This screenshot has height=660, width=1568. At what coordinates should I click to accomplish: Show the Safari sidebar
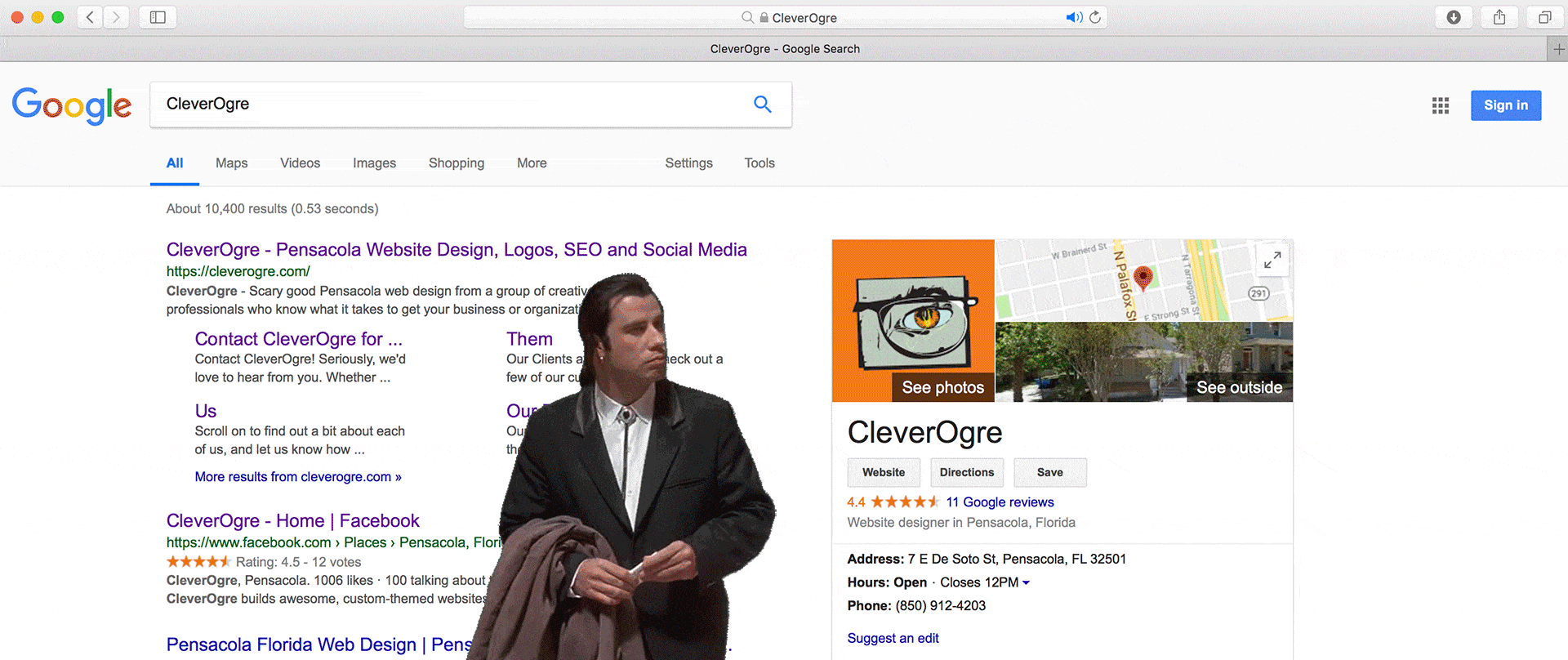point(158,17)
